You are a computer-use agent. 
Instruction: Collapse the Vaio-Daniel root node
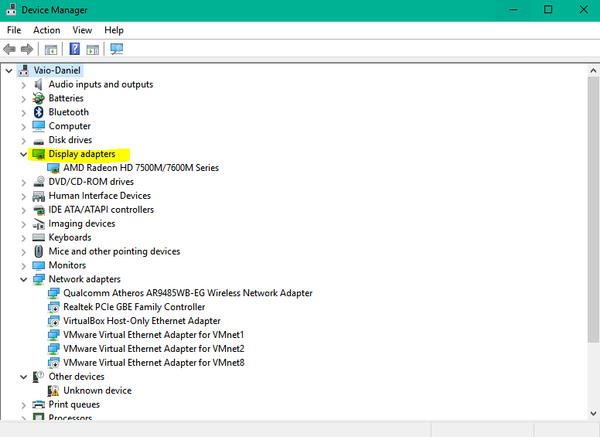point(10,71)
